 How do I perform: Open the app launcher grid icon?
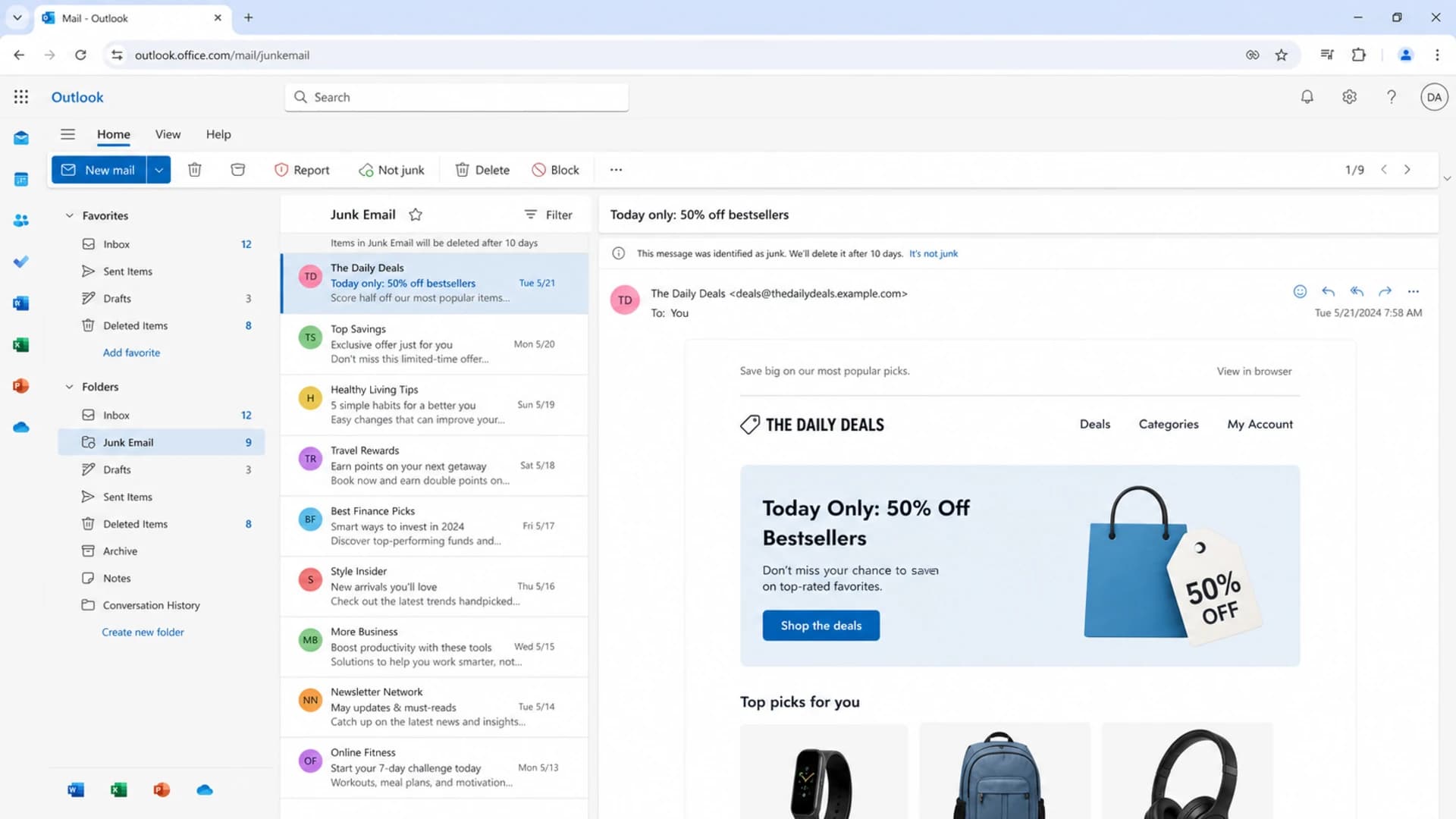(21, 97)
